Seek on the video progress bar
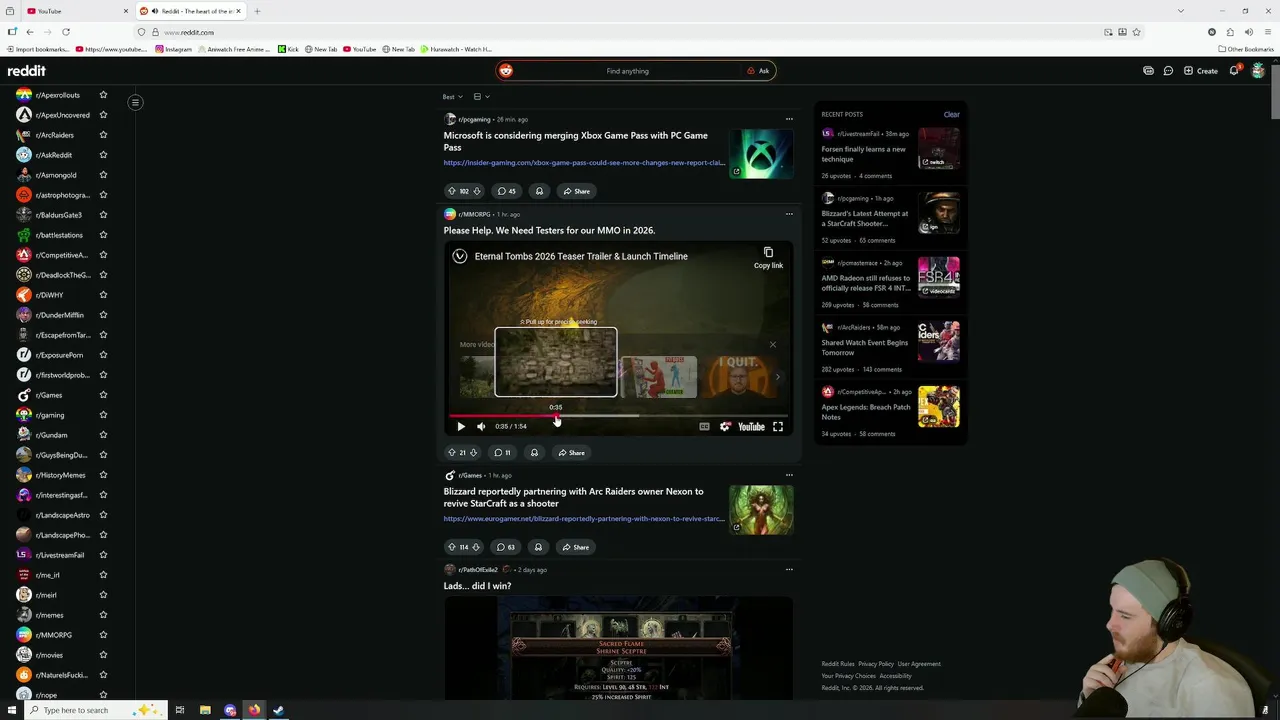Image resolution: width=1280 pixels, height=720 pixels. (x=618, y=415)
